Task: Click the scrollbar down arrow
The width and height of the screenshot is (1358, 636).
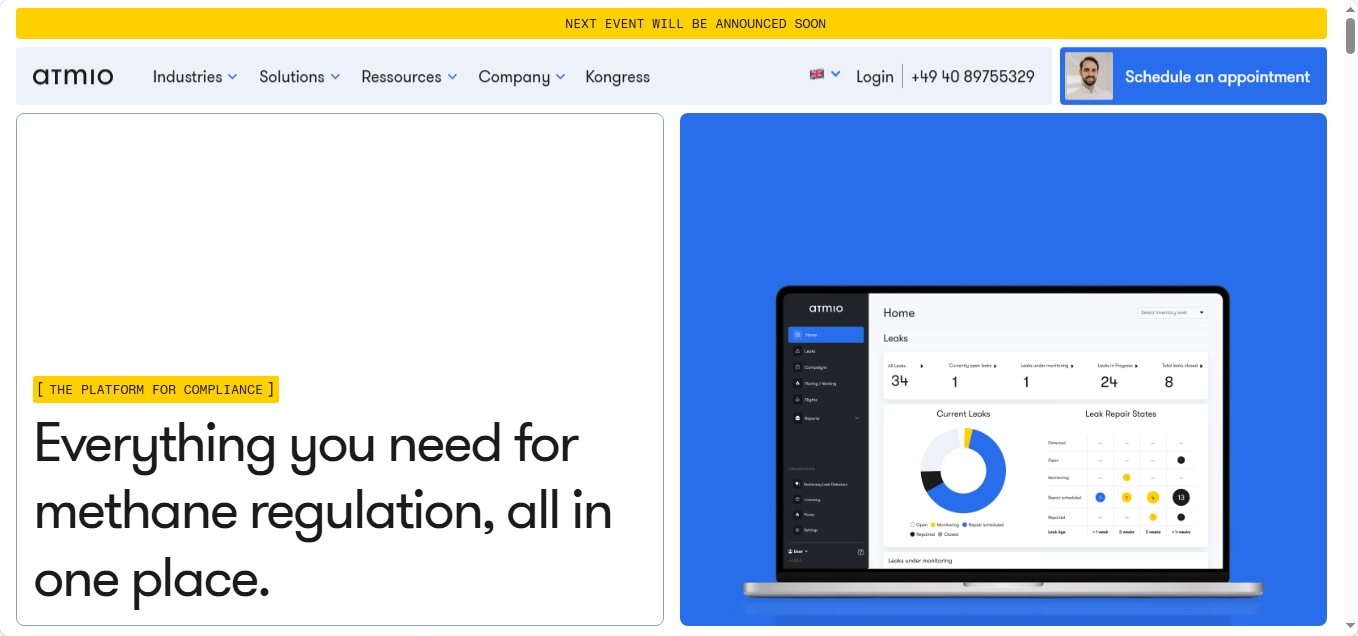Action: pos(1350,626)
